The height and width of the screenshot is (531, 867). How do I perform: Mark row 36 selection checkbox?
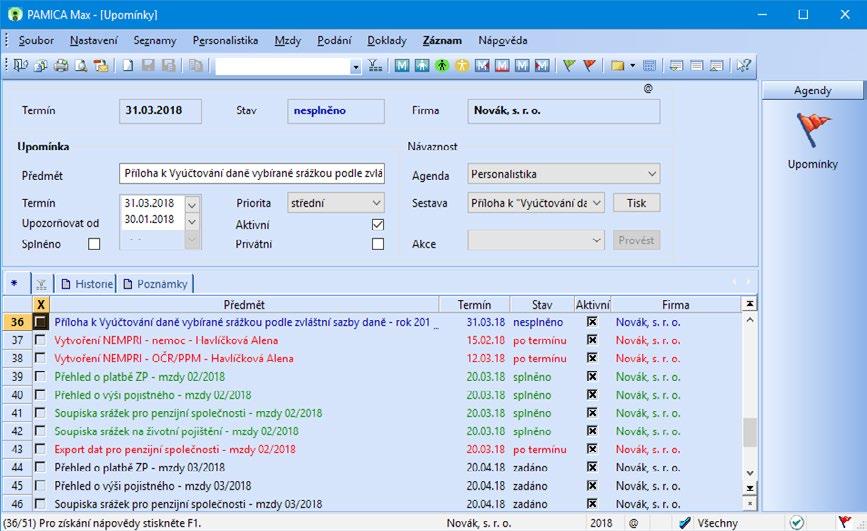coord(40,321)
